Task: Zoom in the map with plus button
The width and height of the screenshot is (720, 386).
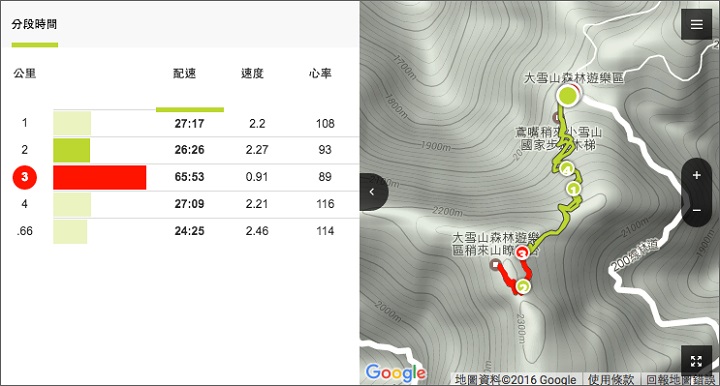Action: [x=697, y=175]
